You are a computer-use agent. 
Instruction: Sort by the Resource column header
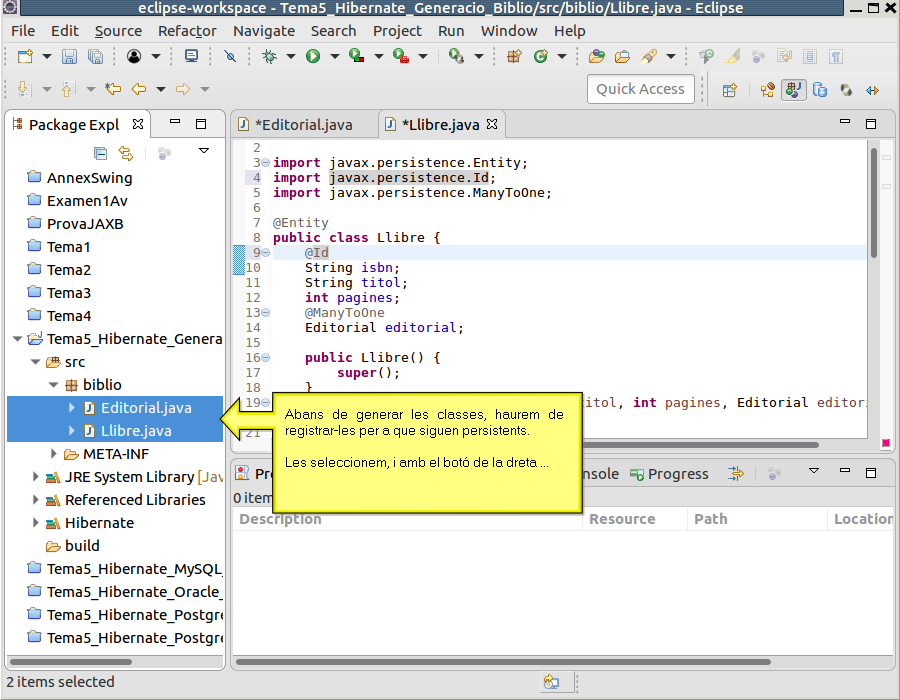pyautogui.click(x=622, y=519)
